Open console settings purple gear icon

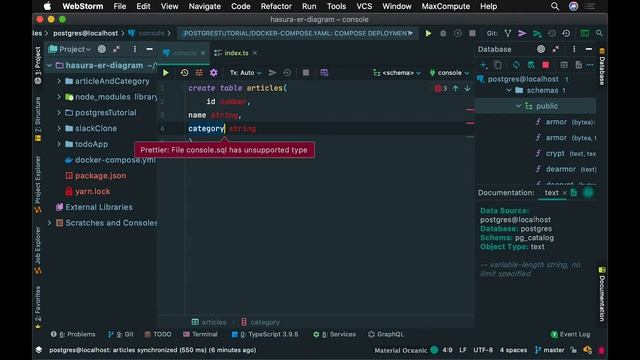click(213, 73)
